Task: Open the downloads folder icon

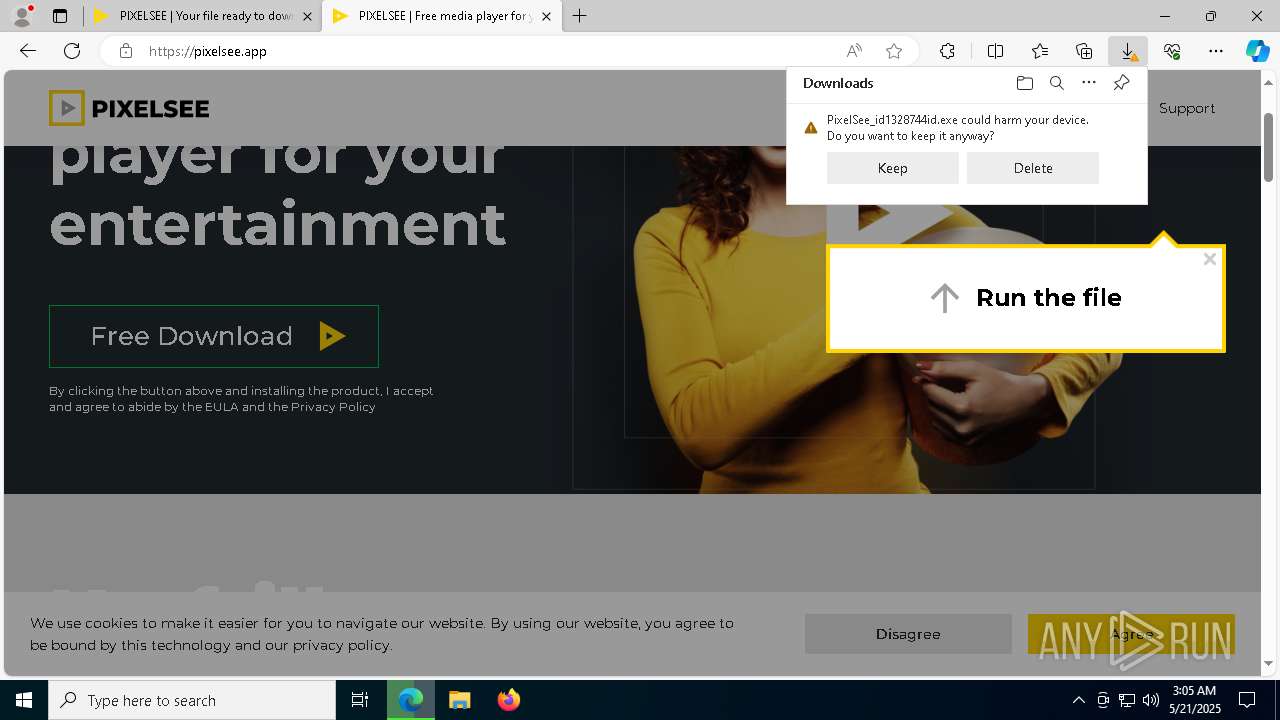Action: pos(1024,83)
